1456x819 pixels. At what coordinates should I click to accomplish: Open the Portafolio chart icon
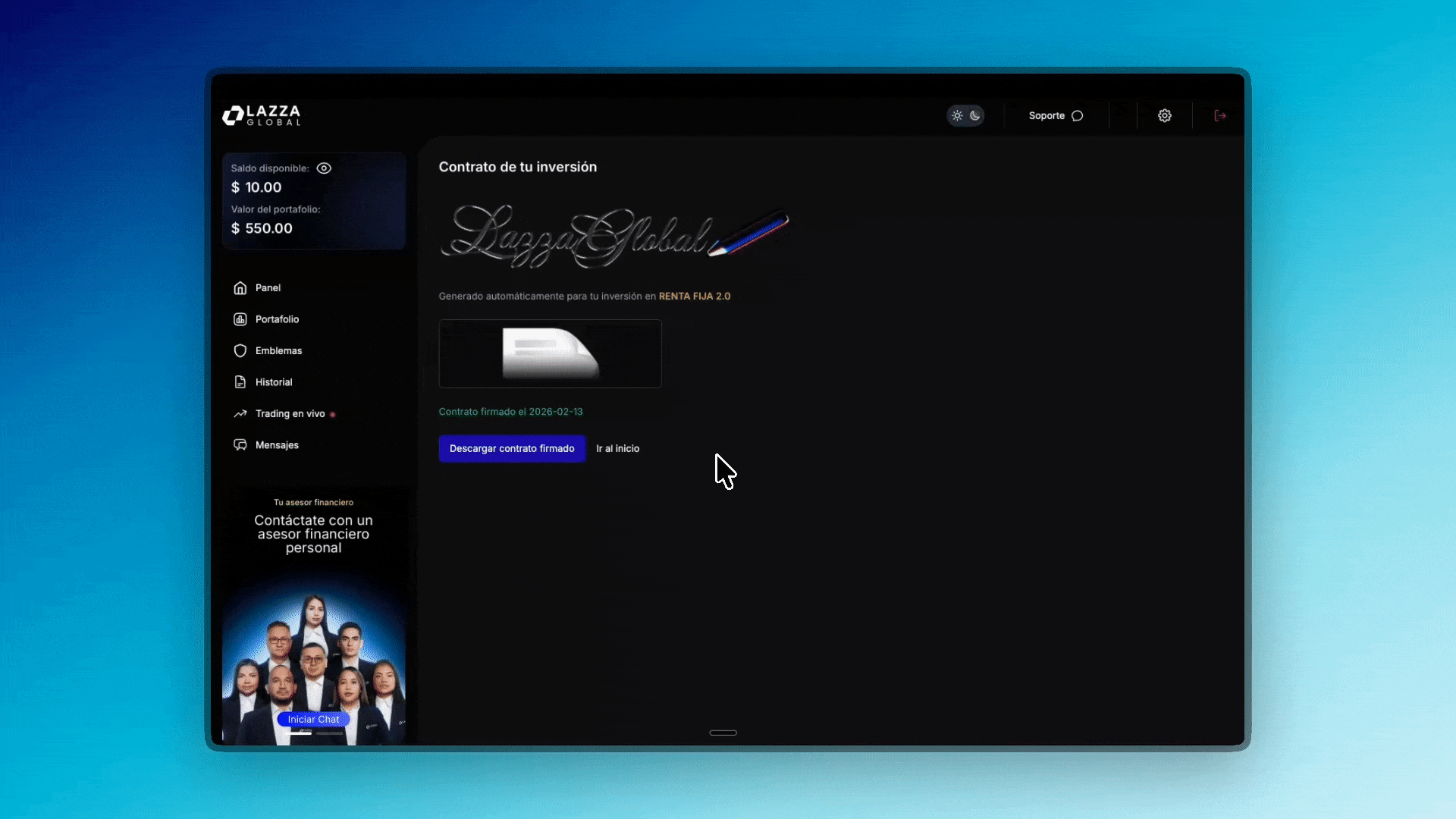pyautogui.click(x=240, y=319)
